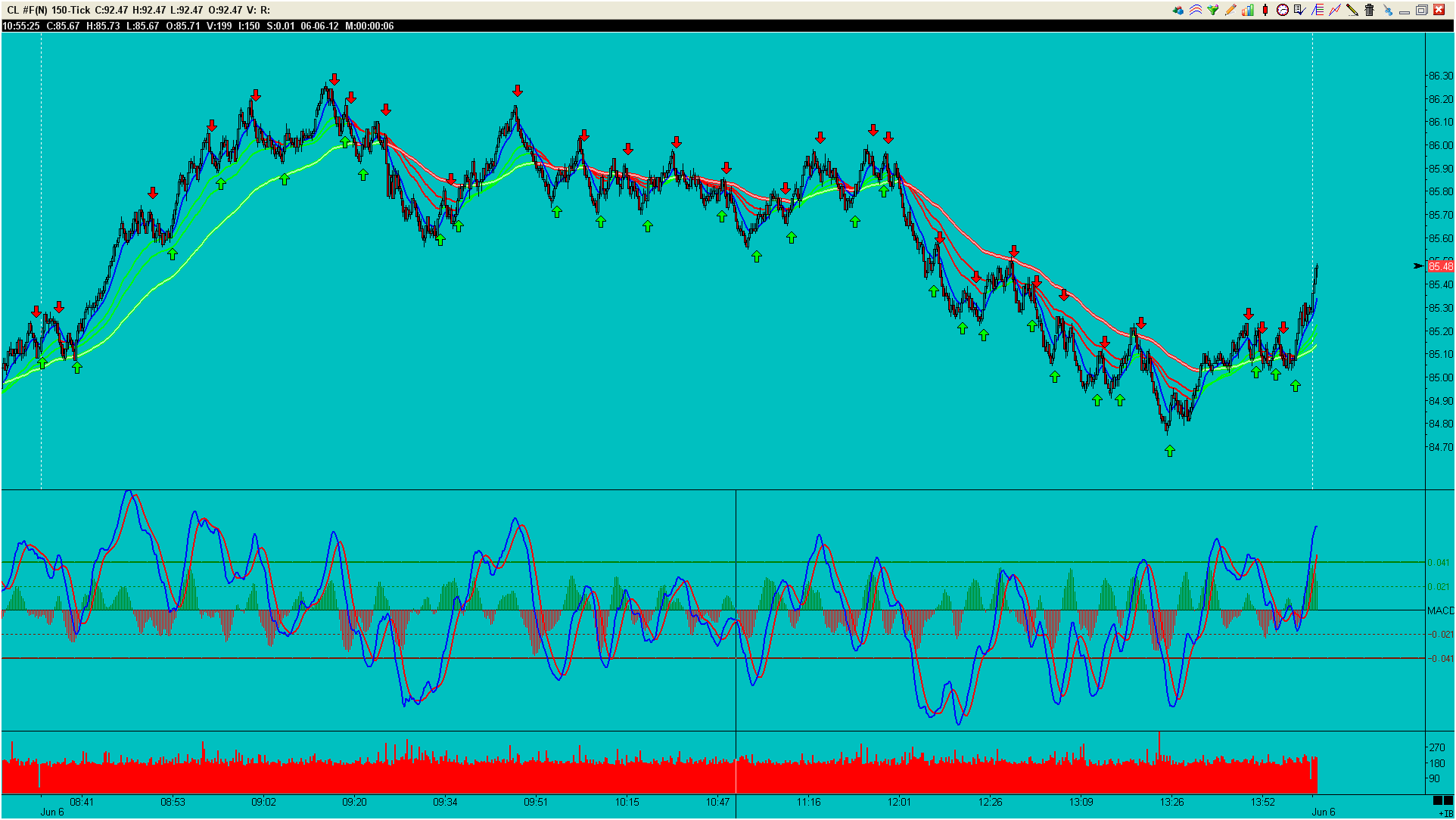This screenshot has height=820, width=1456.
Task: Click the chart title CL #F(N) 150-Tick
Action: coord(48,10)
